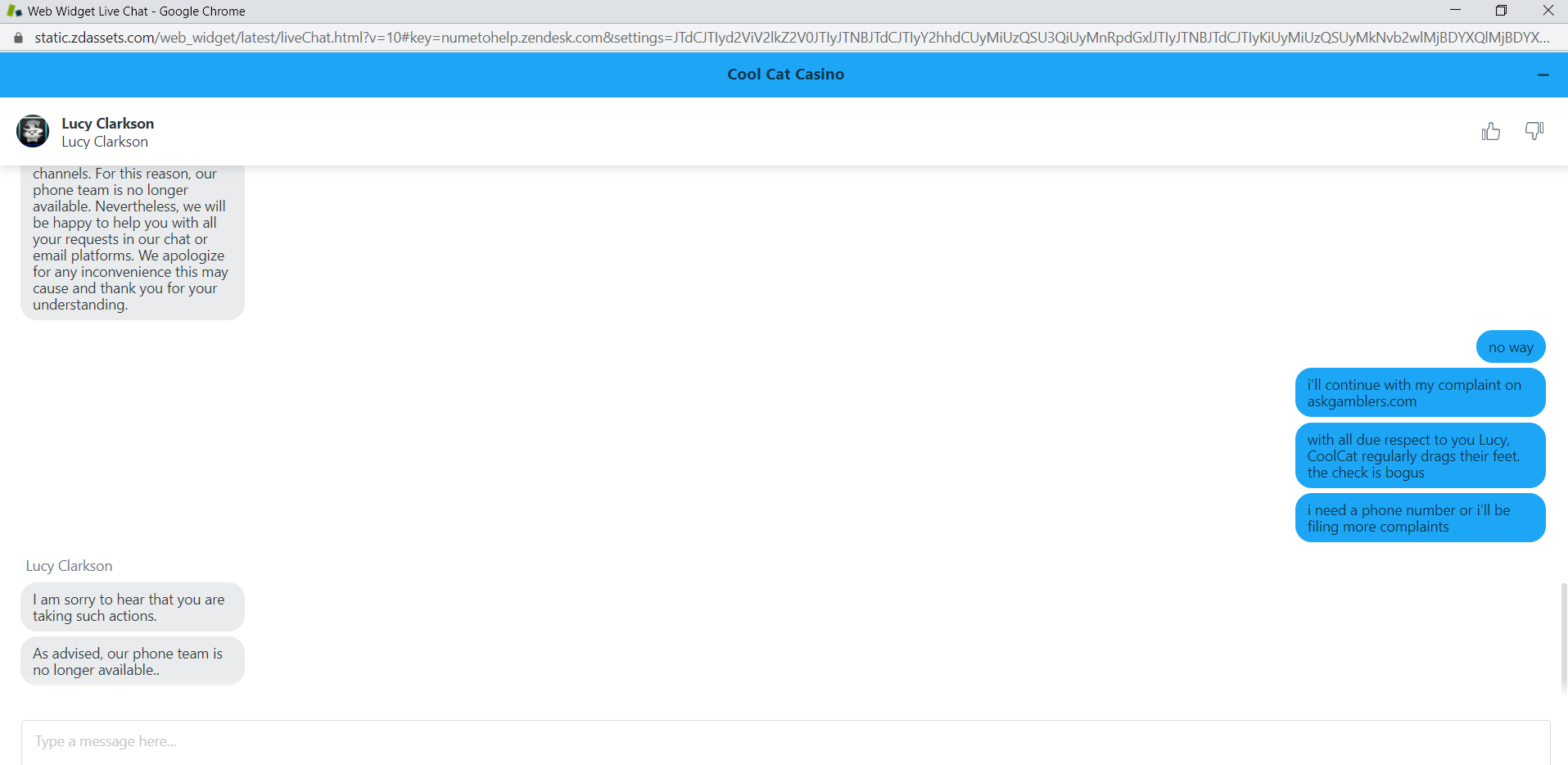
Task: Click the chat scrollbar thumb
Action: [1564, 639]
